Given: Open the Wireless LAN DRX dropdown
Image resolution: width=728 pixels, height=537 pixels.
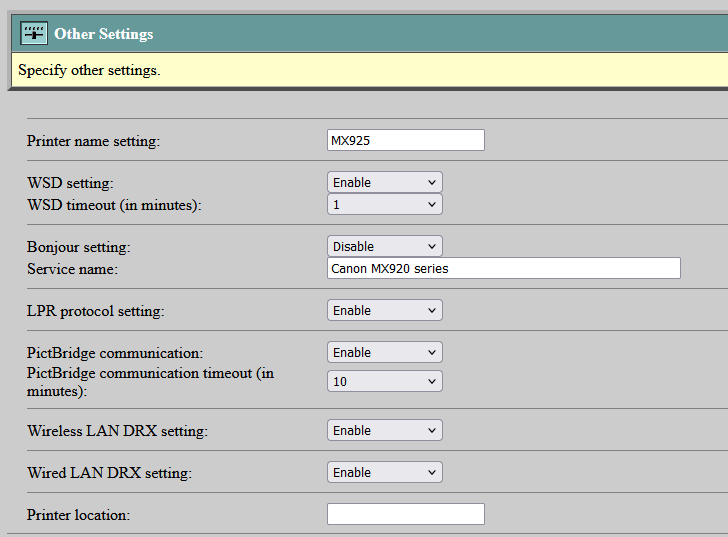Looking at the screenshot, I should 384,431.
